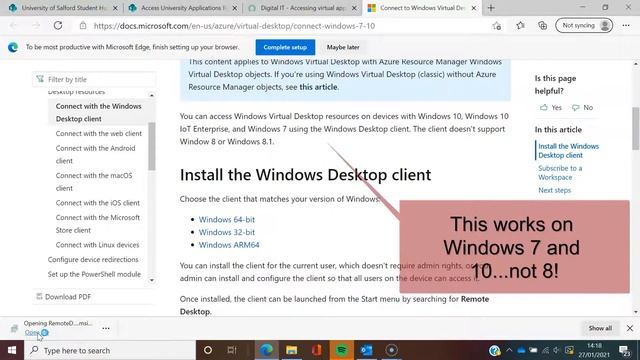This screenshot has height=360, width=640.
Task: Open File Explorer from taskbar
Action: point(291,350)
